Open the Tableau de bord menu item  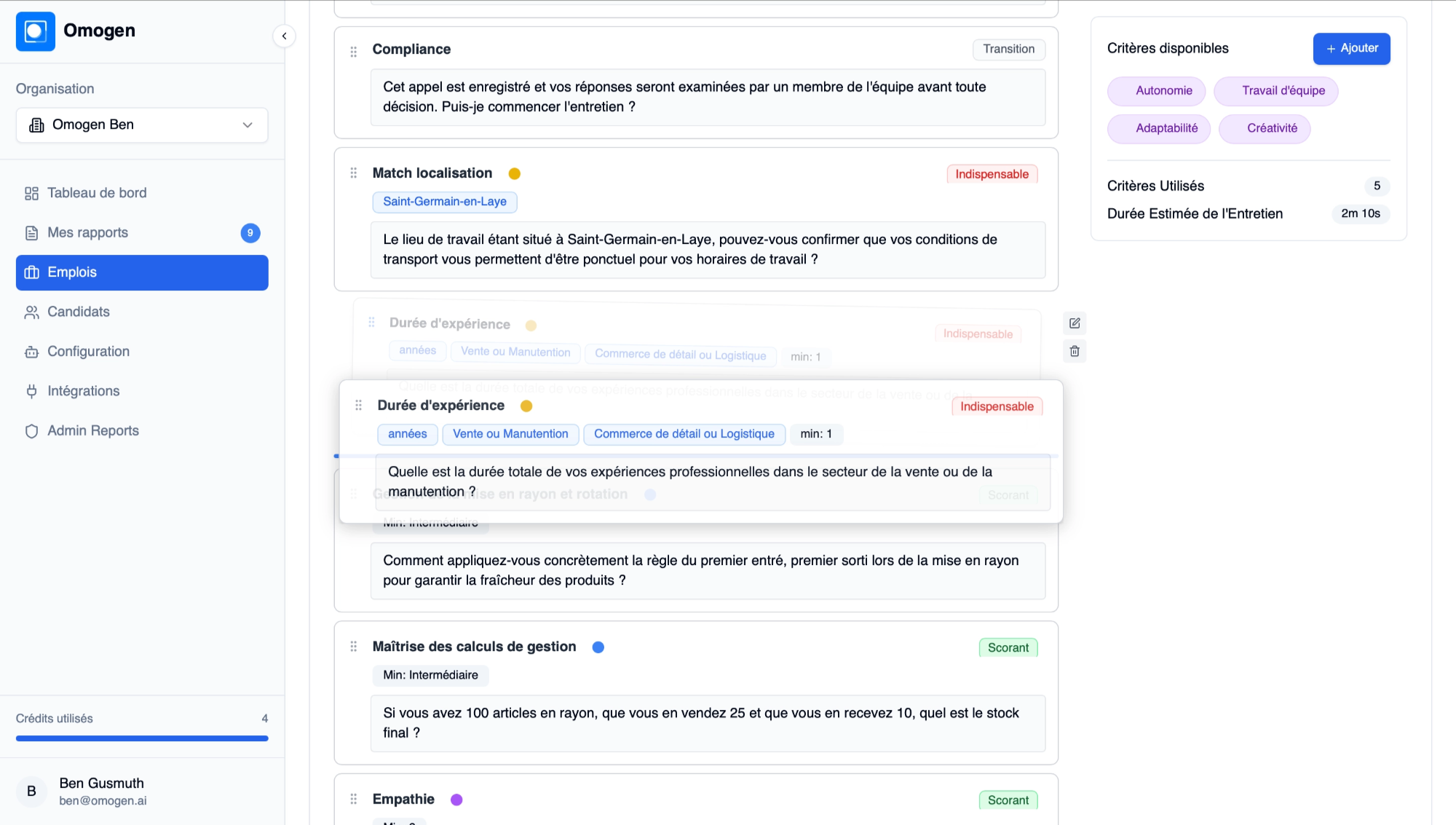pos(98,192)
